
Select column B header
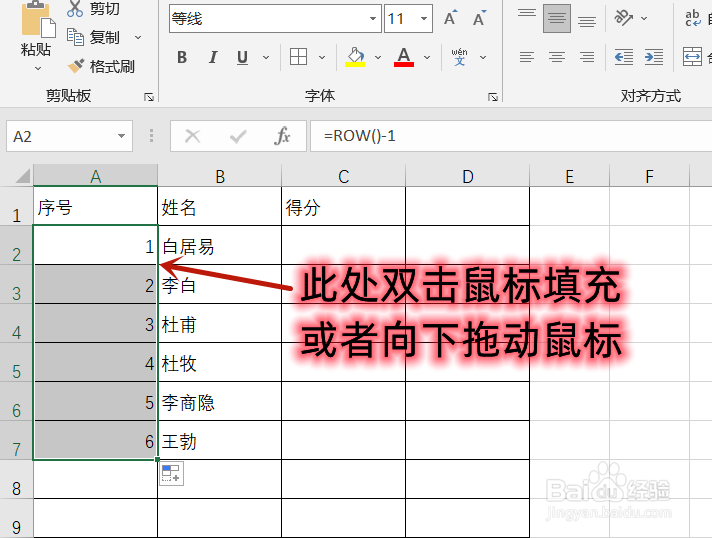(x=220, y=176)
